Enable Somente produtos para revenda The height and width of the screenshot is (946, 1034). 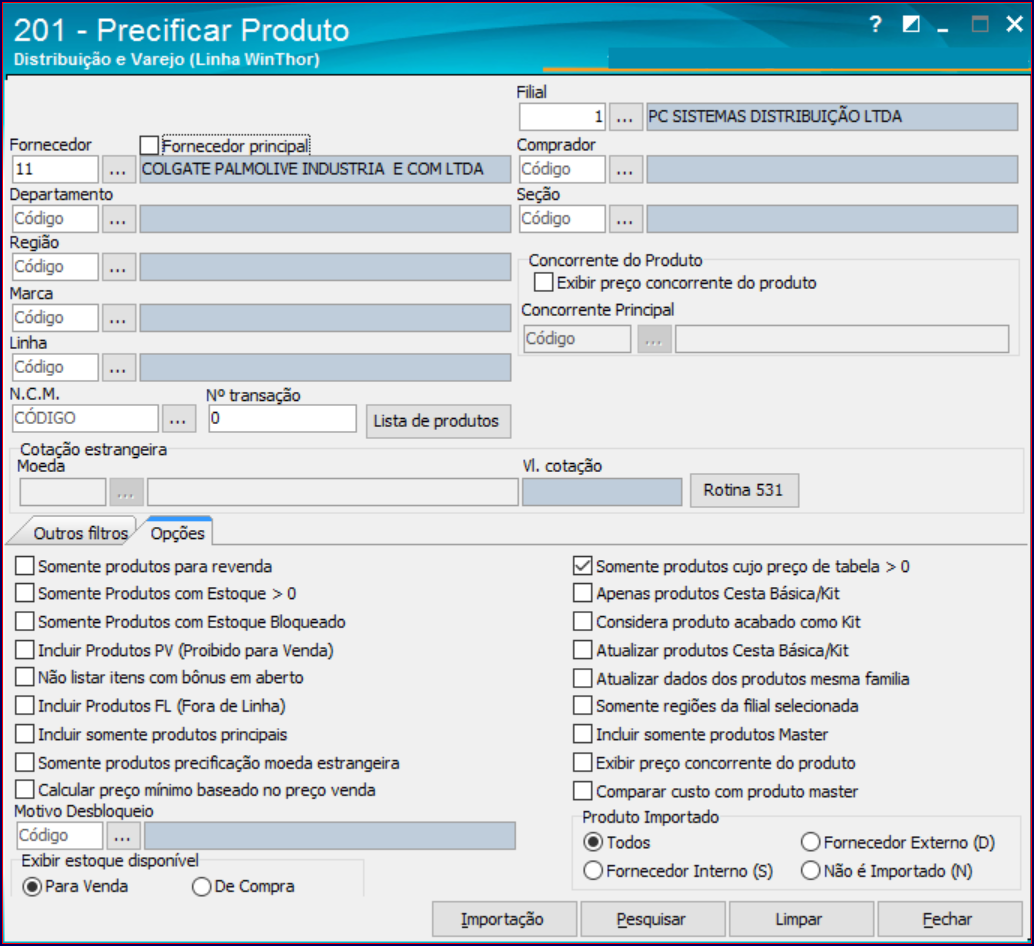(24, 566)
